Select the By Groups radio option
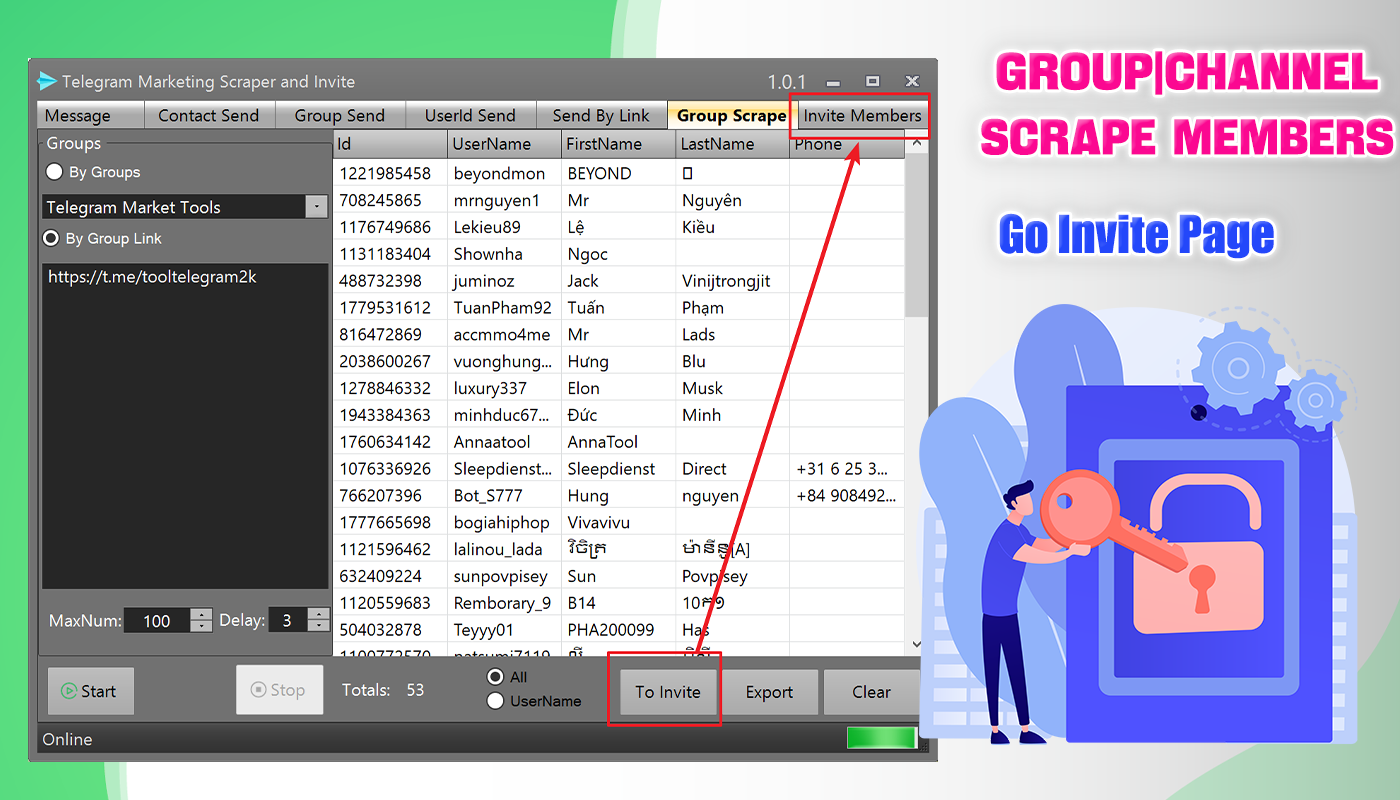1400x800 pixels. [x=54, y=171]
